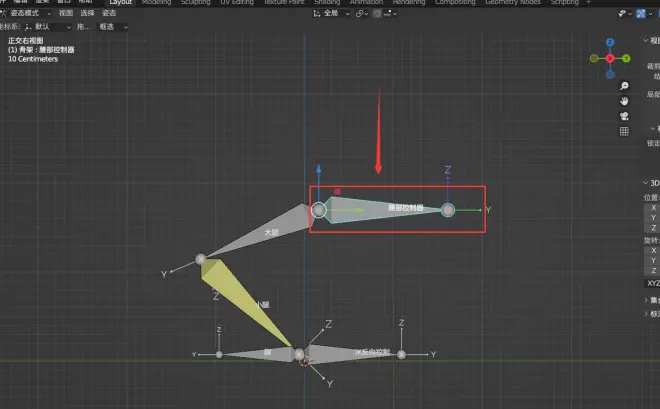Image resolution: width=660 pixels, height=409 pixels.
Task: Click the pan hand viewport icon
Action: point(624,101)
